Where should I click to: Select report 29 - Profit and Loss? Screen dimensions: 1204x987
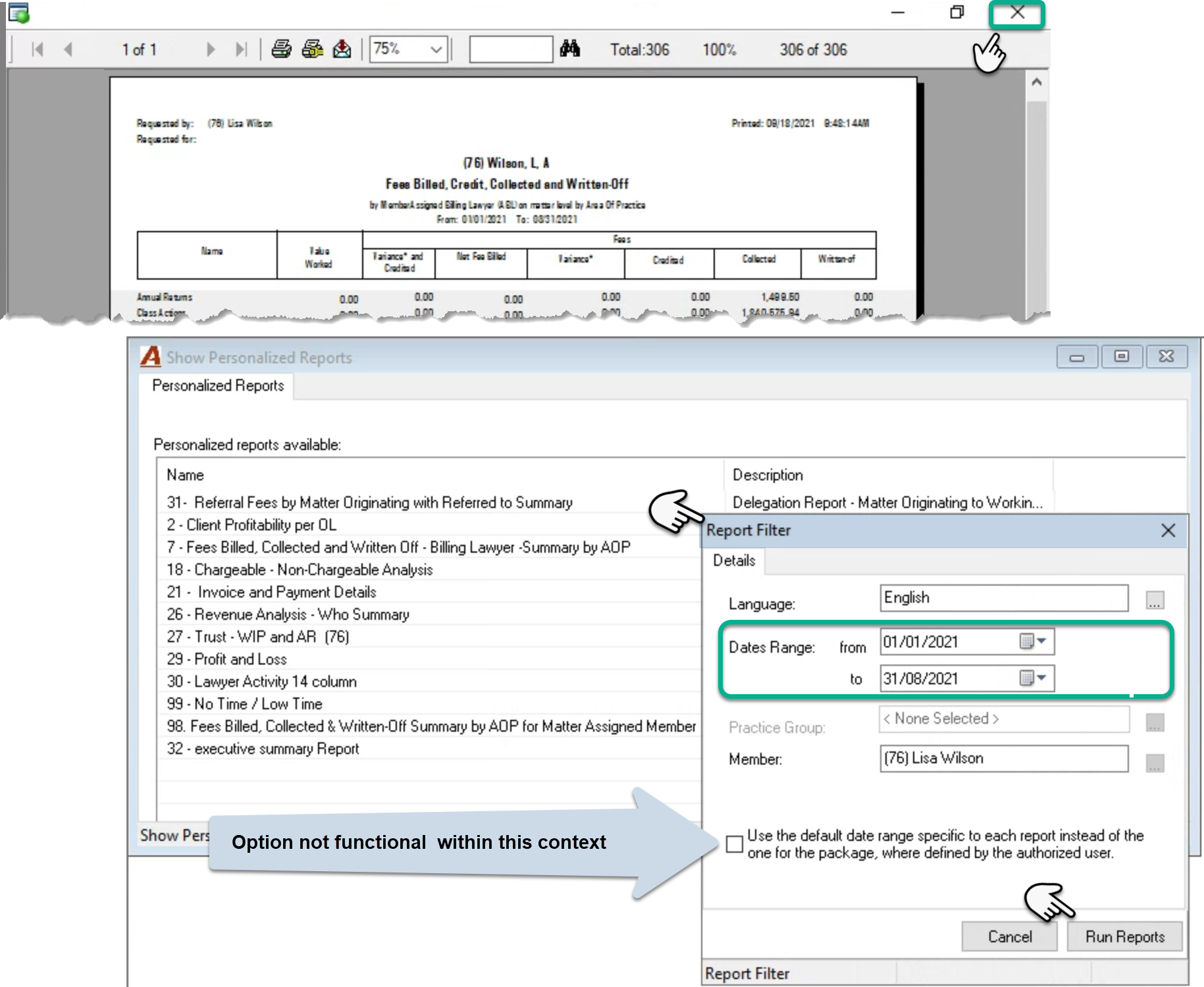[226, 659]
